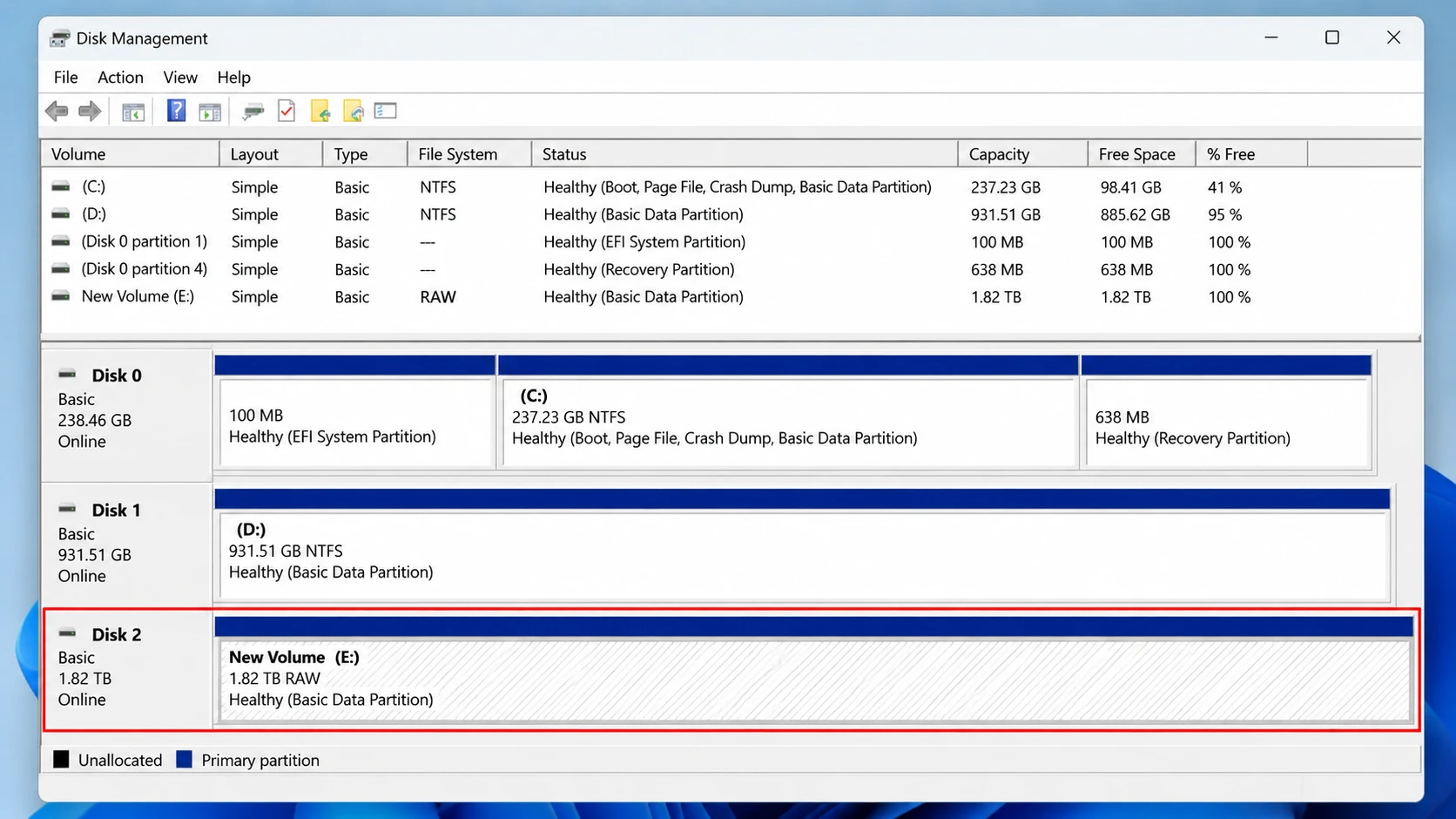The image size is (1456, 819).
Task: Select the Disk 1 label panel
Action: pos(127,545)
